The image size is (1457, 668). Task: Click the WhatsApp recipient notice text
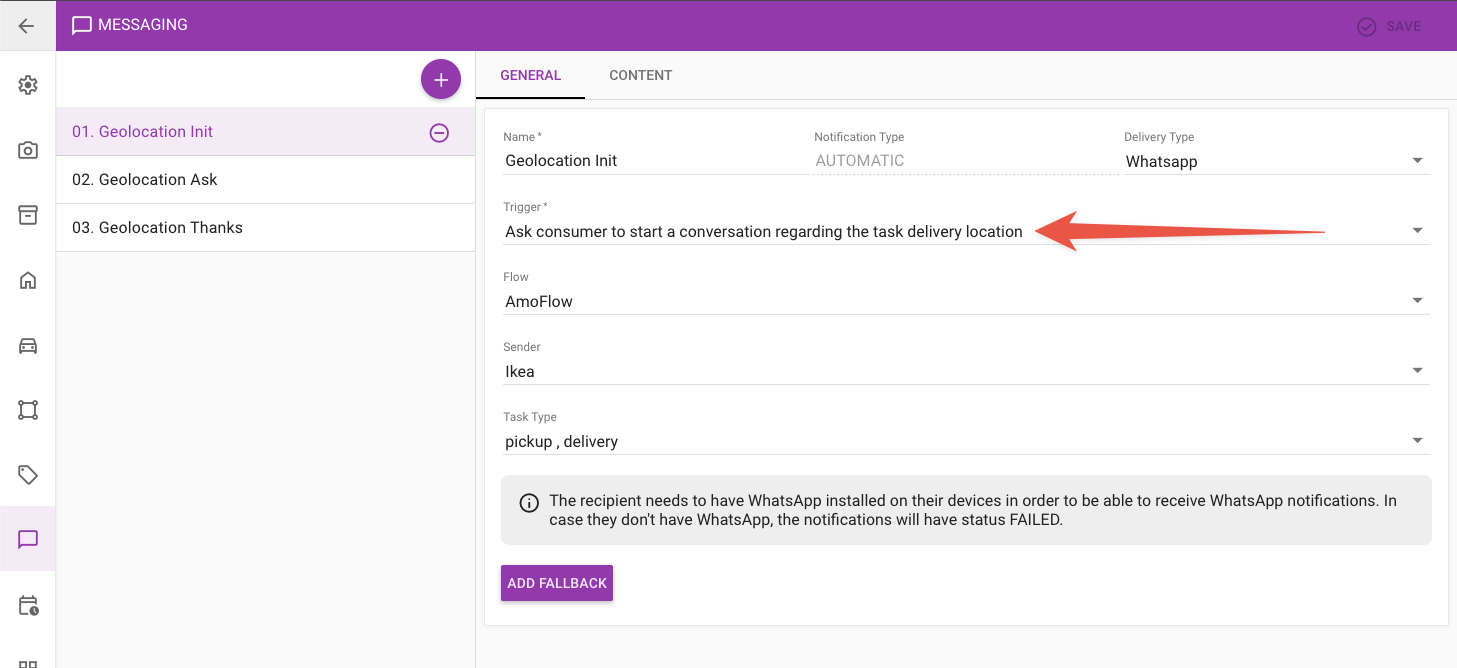coord(973,510)
